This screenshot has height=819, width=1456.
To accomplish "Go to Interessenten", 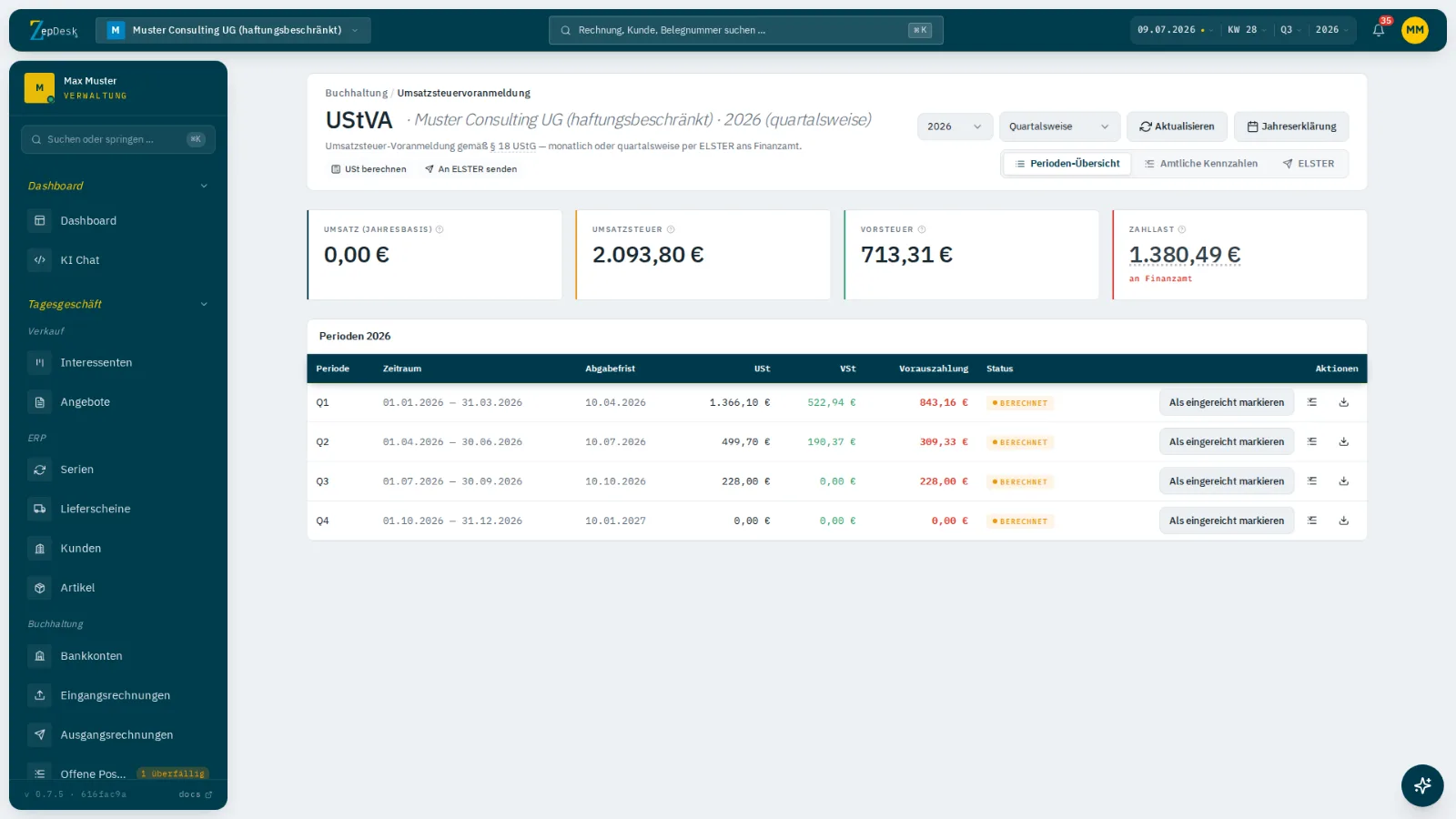I will point(118,363).
